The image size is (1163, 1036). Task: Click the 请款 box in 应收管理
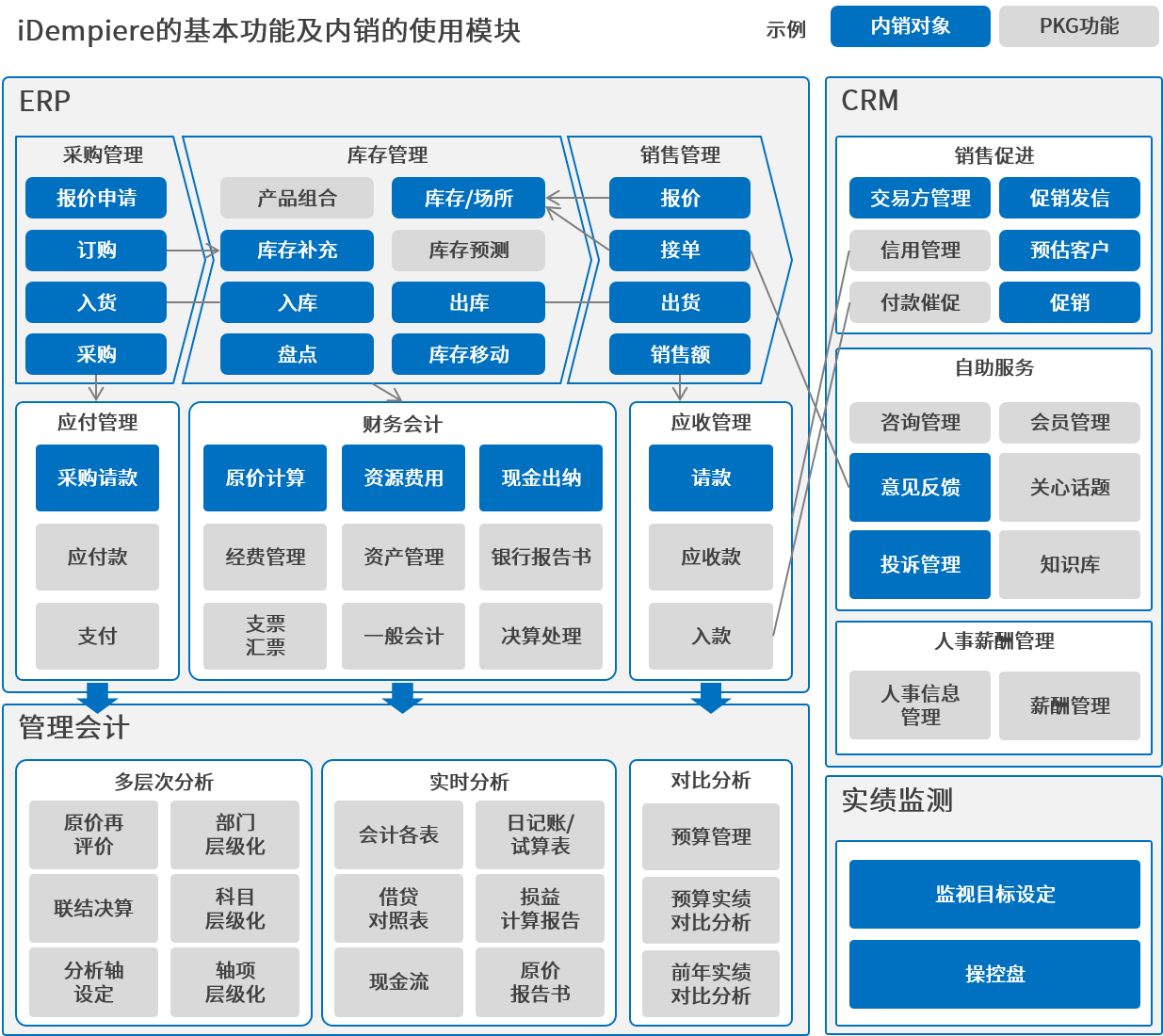[x=711, y=478]
